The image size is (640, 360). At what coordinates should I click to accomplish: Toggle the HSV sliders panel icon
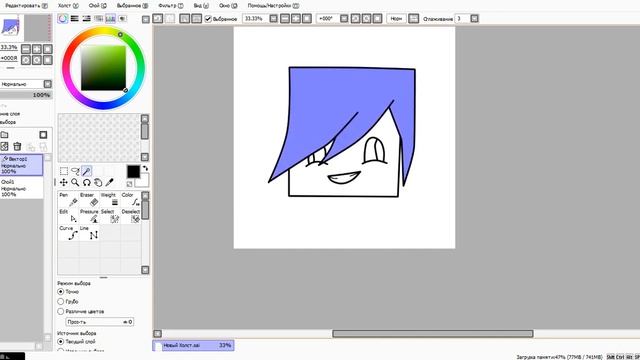86,18
